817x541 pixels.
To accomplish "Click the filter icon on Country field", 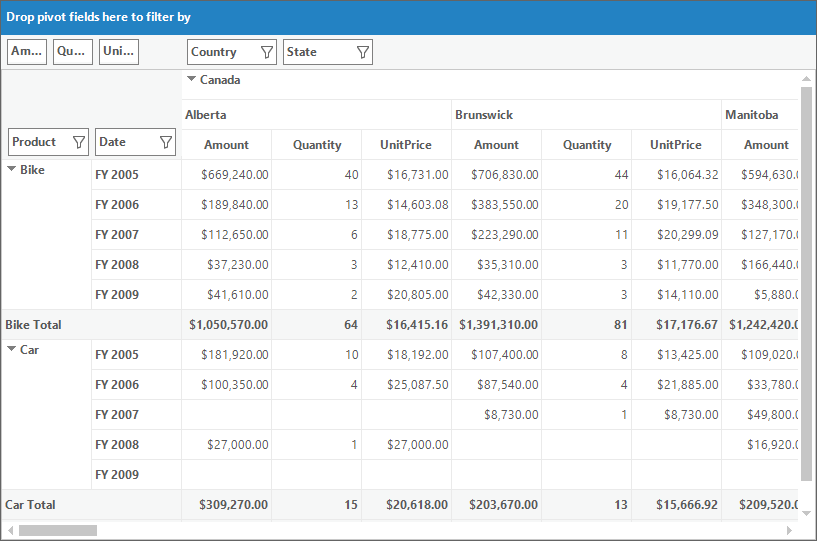I will [x=266, y=52].
